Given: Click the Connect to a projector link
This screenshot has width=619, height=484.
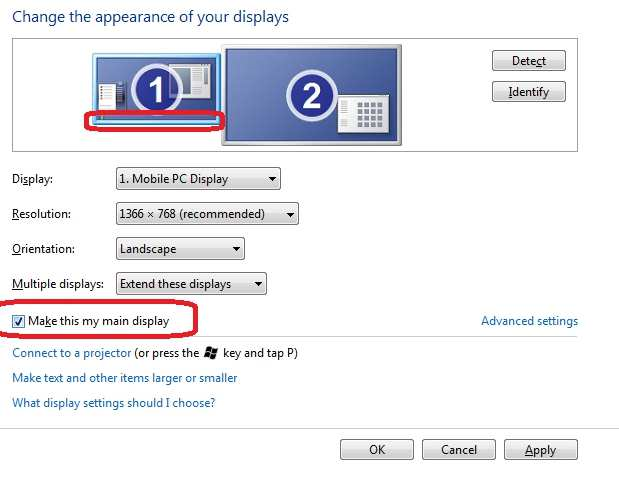Looking at the screenshot, I should pos(71,353).
